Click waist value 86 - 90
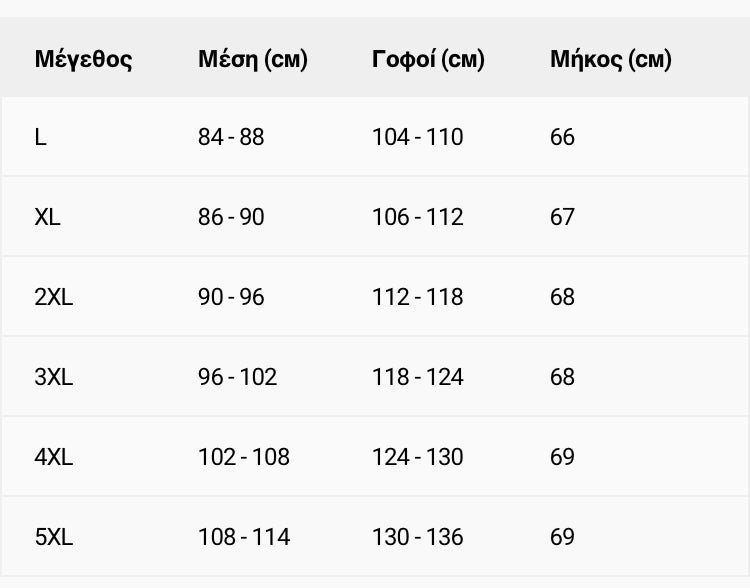Viewport: 750px width, 588px height. (x=231, y=217)
